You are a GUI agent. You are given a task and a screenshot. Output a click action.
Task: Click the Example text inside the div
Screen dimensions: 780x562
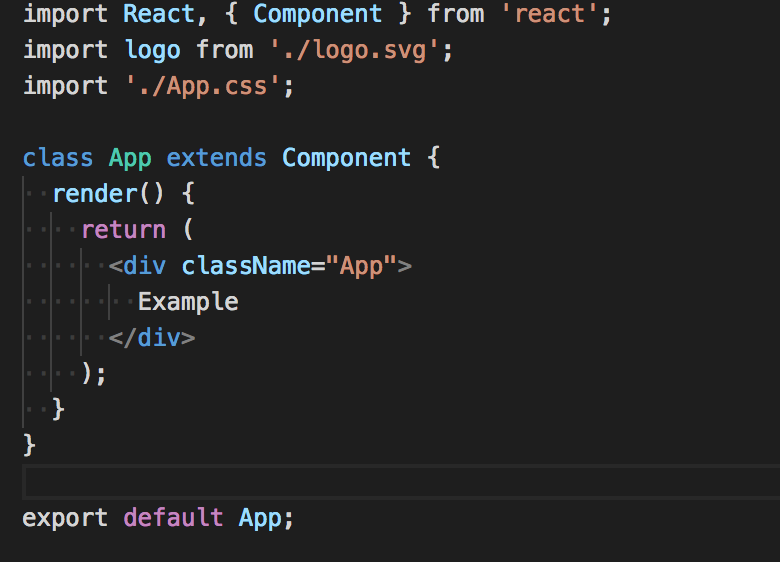[189, 302]
